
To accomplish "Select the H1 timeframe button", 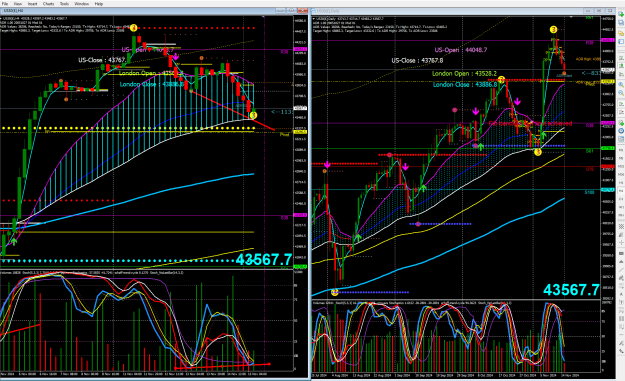I will (x=621, y=183).
